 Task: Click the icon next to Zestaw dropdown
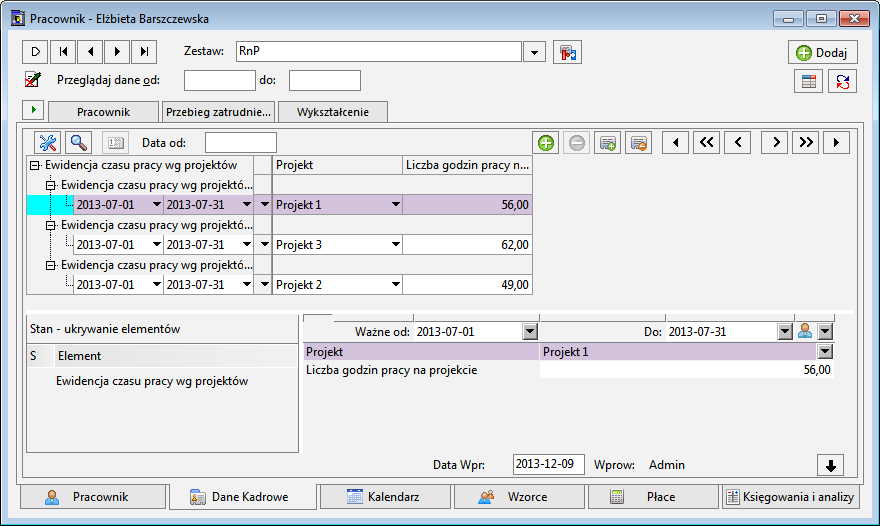pos(568,52)
